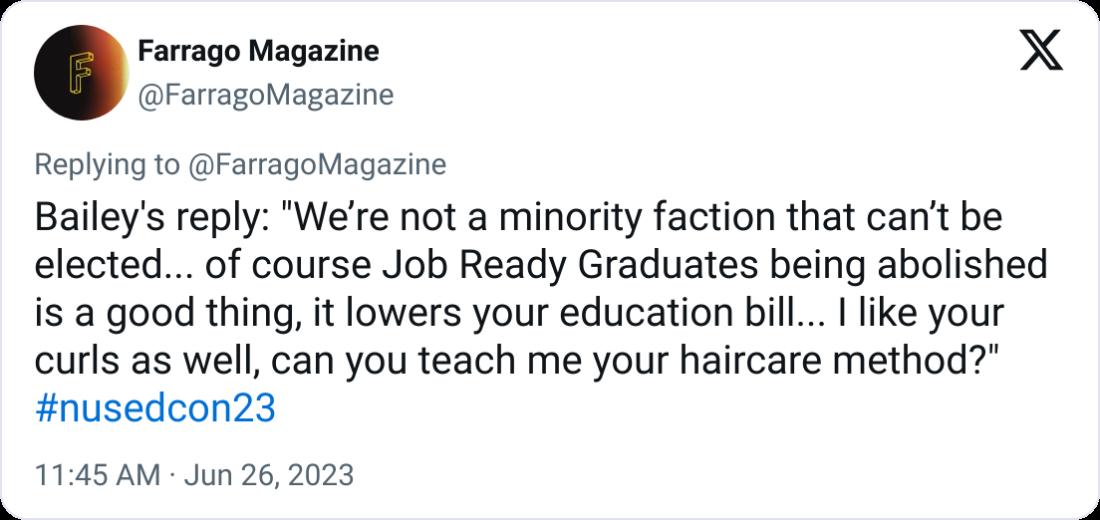Open the #nusedcon23 hashtag
This screenshot has width=1100, height=520.
(x=154, y=409)
